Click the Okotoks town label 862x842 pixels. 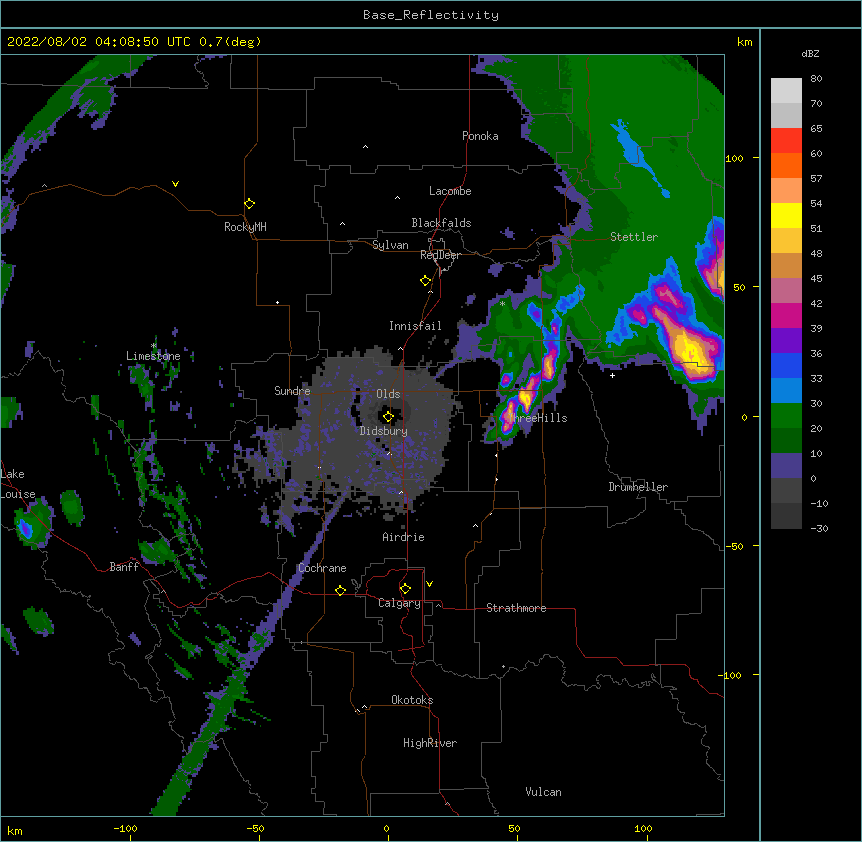412,700
